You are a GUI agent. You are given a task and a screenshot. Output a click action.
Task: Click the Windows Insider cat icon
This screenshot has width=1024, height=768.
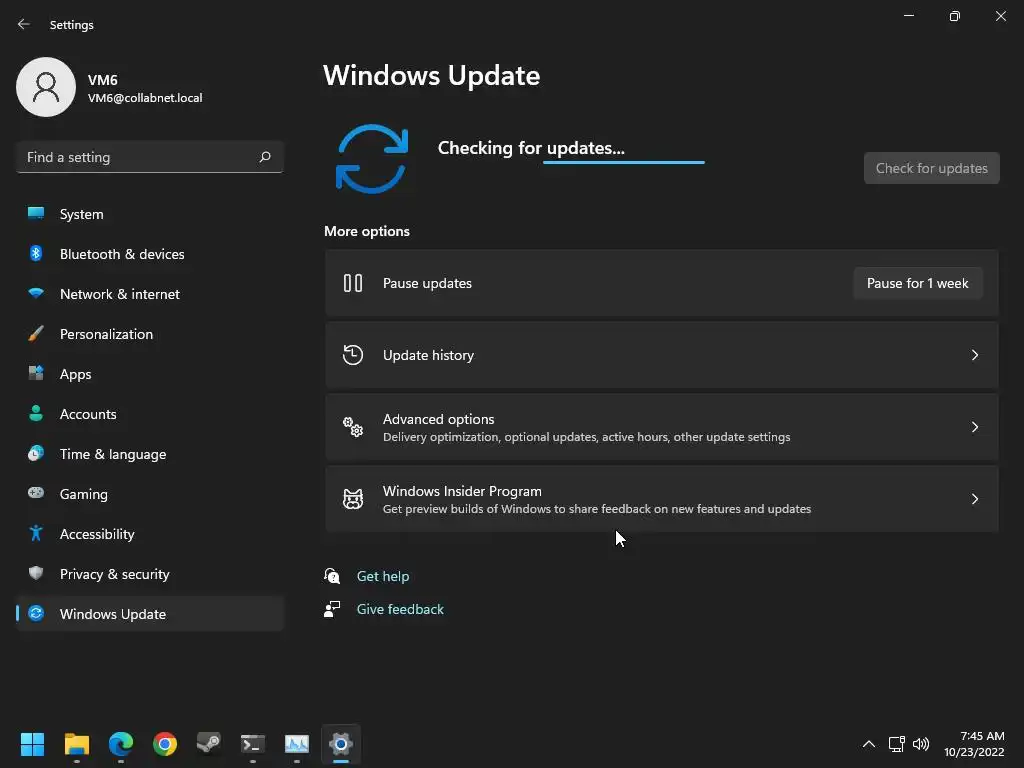tap(353, 499)
